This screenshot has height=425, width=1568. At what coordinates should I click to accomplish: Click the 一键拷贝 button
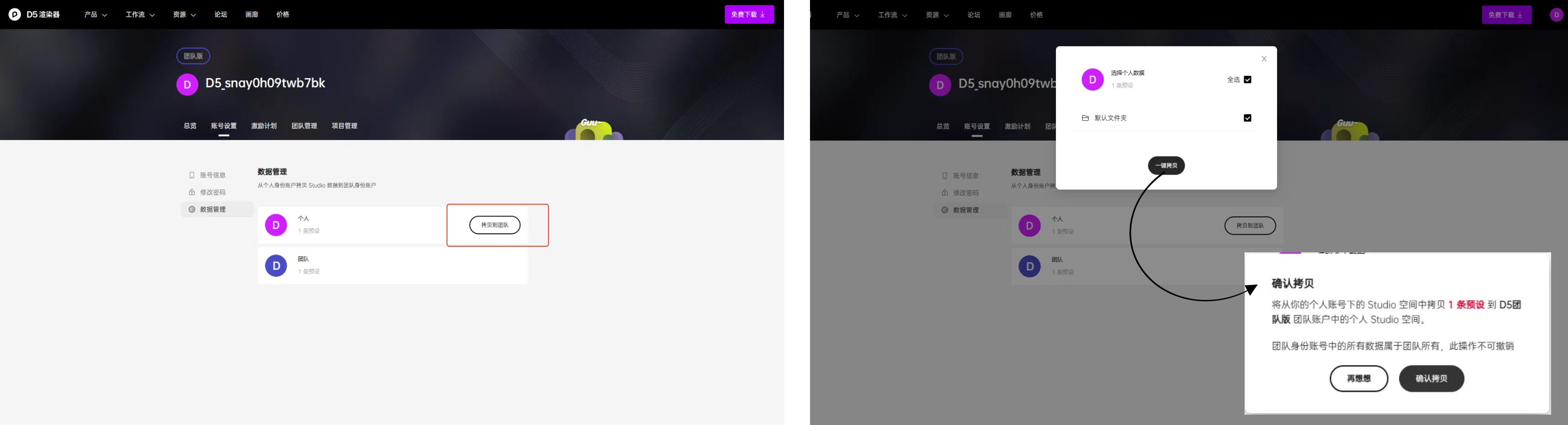click(x=1166, y=166)
